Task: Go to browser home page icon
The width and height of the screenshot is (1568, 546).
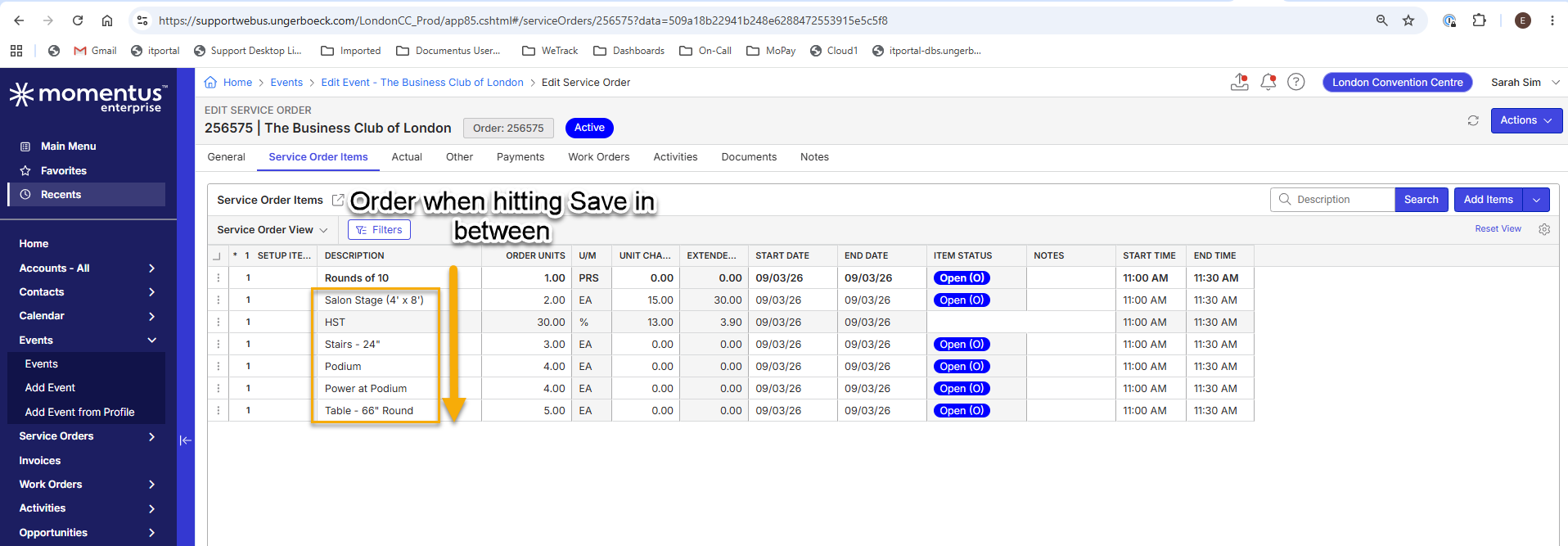Action: click(107, 20)
